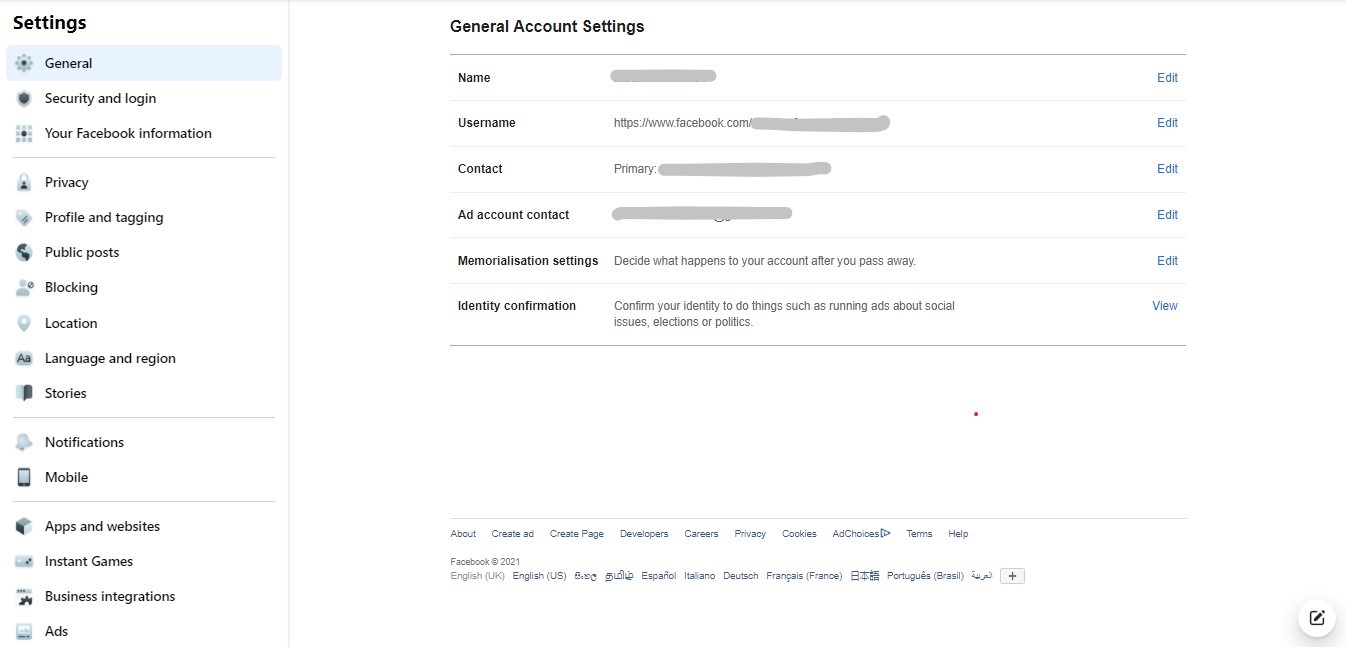
Task: Open the About footer link
Action: click(x=463, y=534)
